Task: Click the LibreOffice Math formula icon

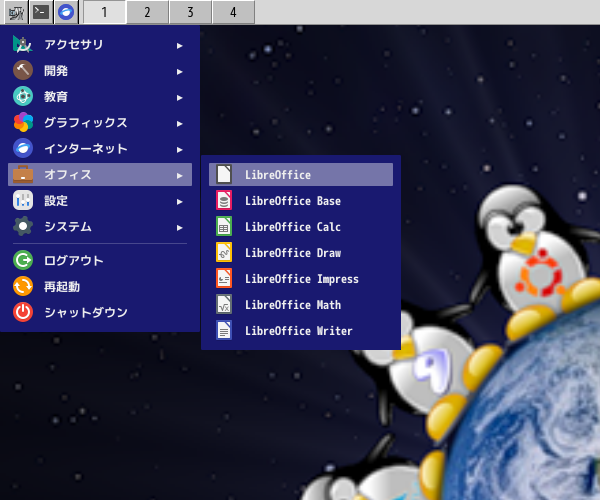Action: click(224, 305)
